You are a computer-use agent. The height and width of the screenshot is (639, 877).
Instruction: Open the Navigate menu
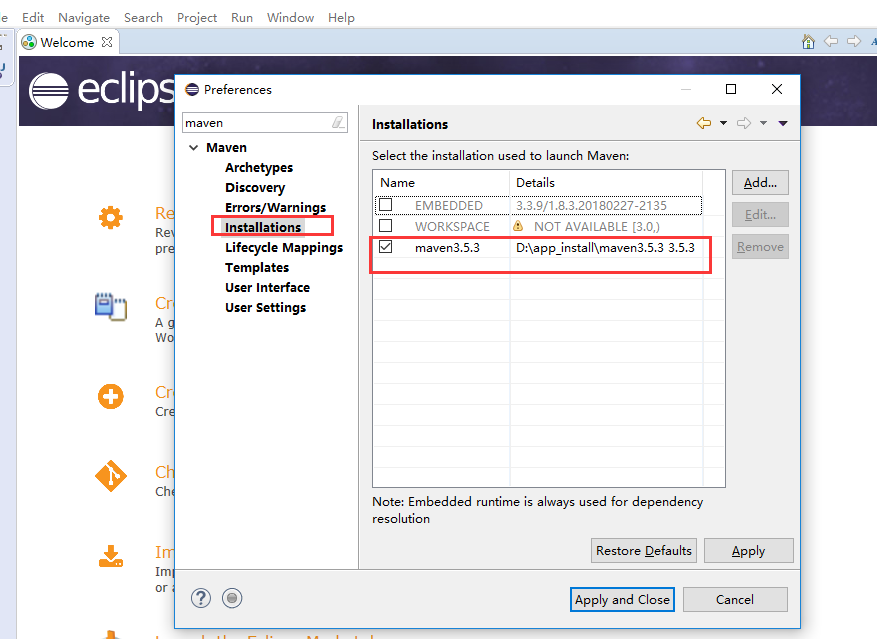point(84,17)
